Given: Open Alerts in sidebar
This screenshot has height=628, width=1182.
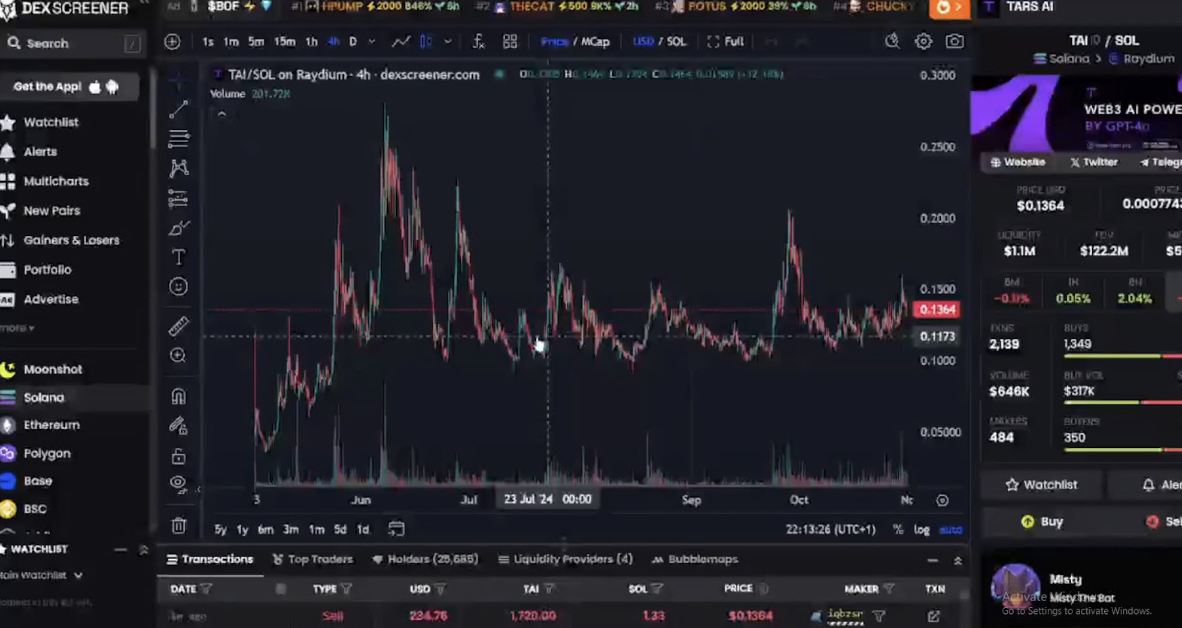Looking at the screenshot, I should point(40,152).
